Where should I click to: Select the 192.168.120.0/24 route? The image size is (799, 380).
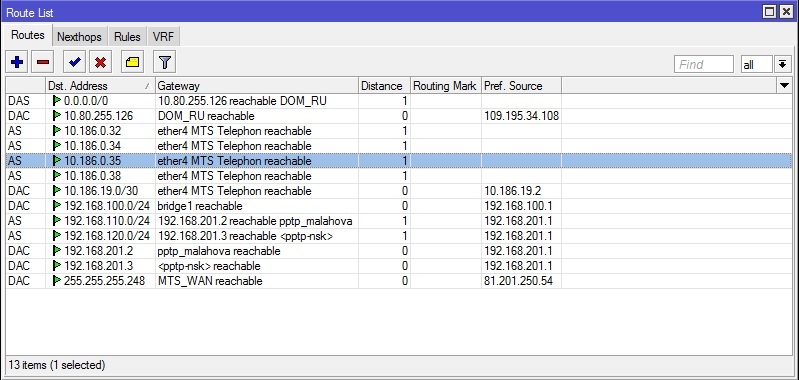point(398,236)
